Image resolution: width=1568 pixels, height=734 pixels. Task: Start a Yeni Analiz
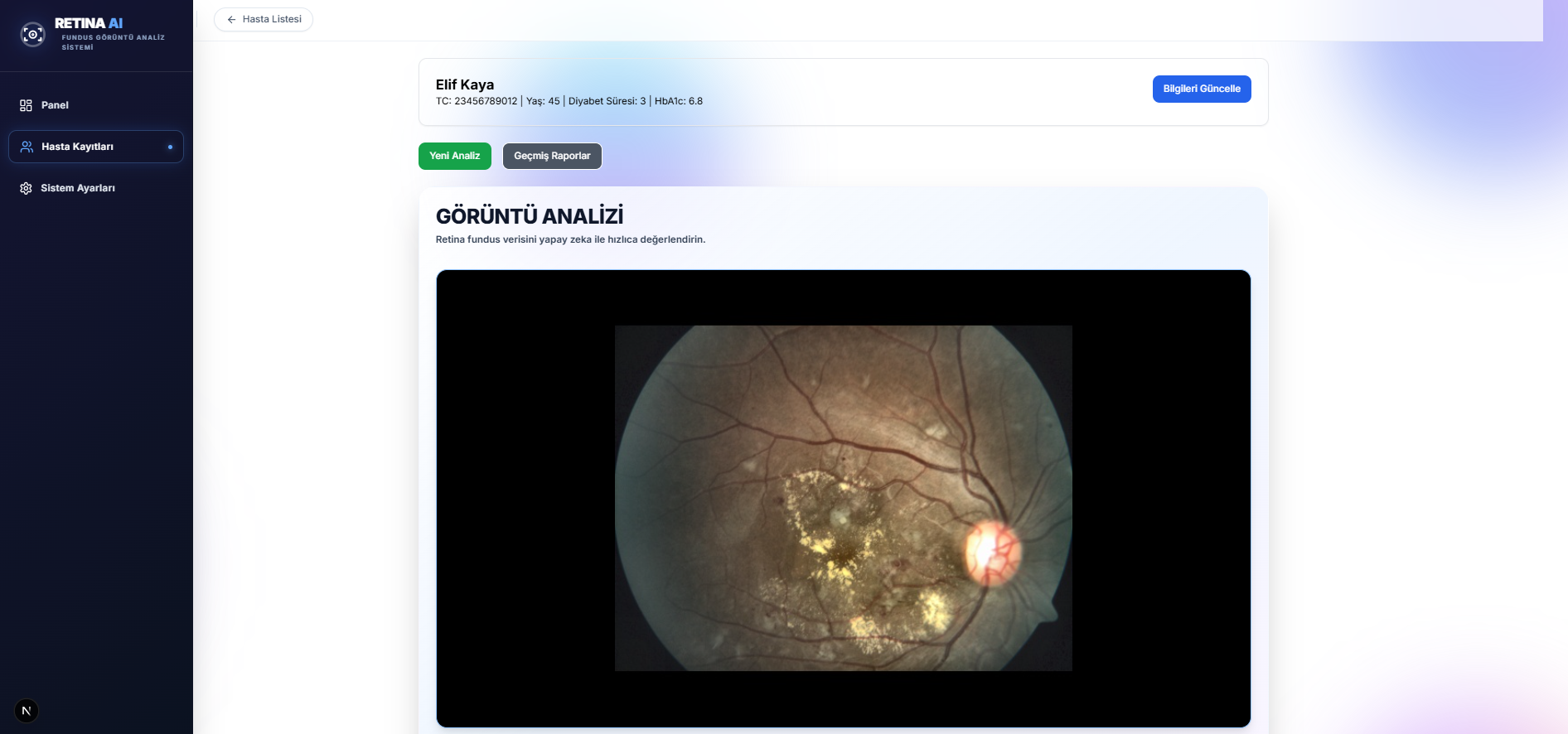click(x=454, y=156)
